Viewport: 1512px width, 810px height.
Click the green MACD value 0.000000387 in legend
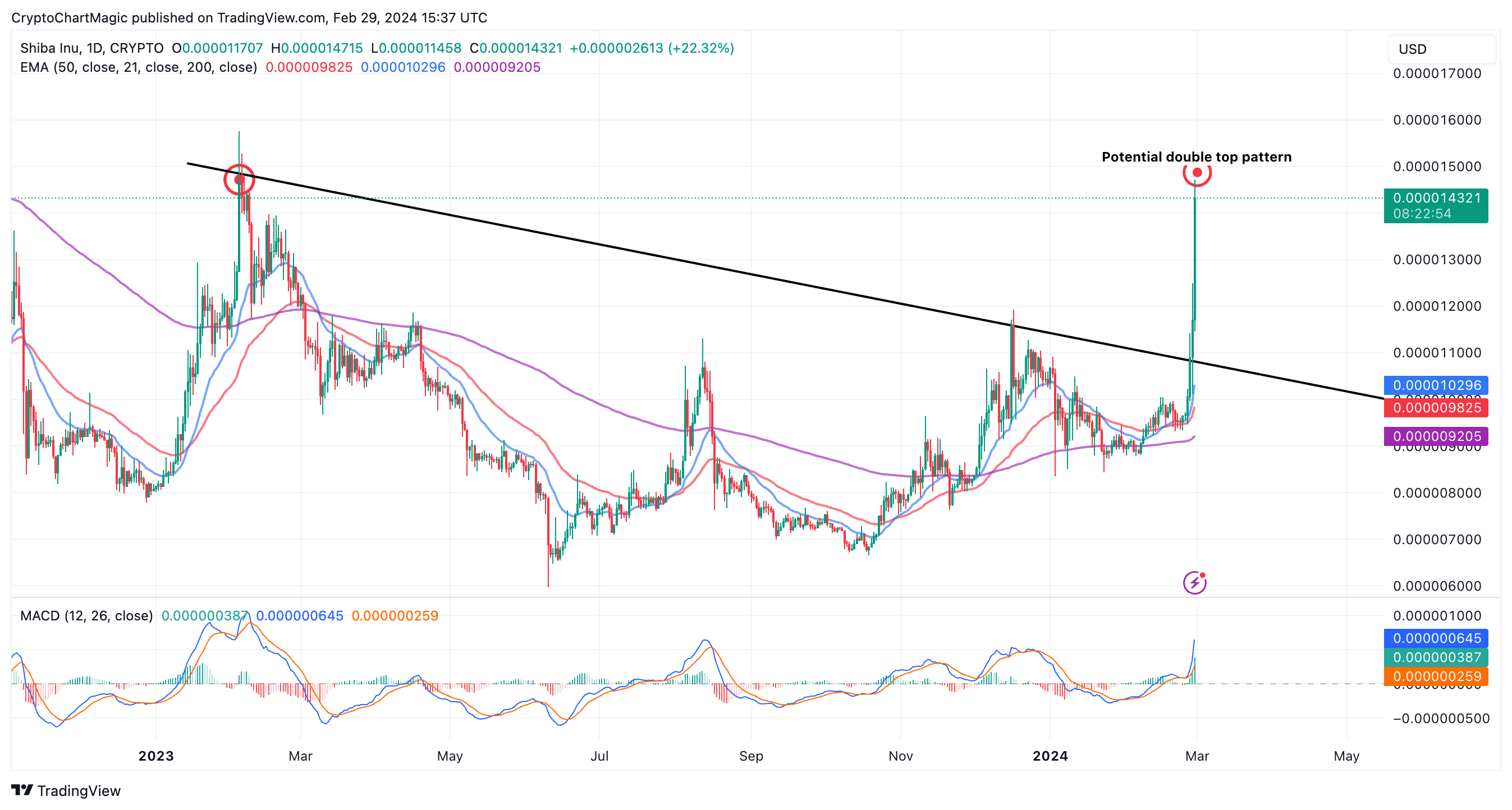pyautogui.click(x=205, y=615)
